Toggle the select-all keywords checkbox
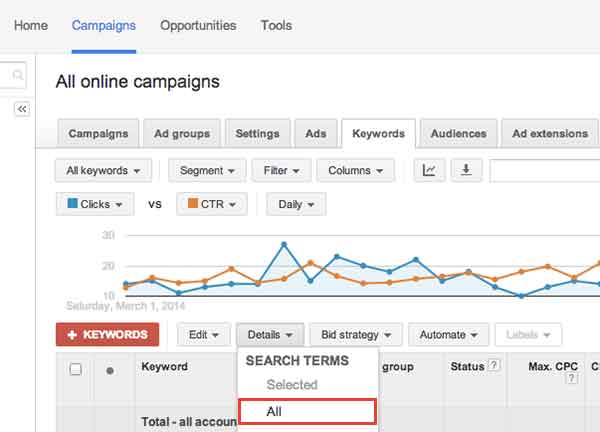Viewport: 600px width, 432px height. click(x=75, y=369)
